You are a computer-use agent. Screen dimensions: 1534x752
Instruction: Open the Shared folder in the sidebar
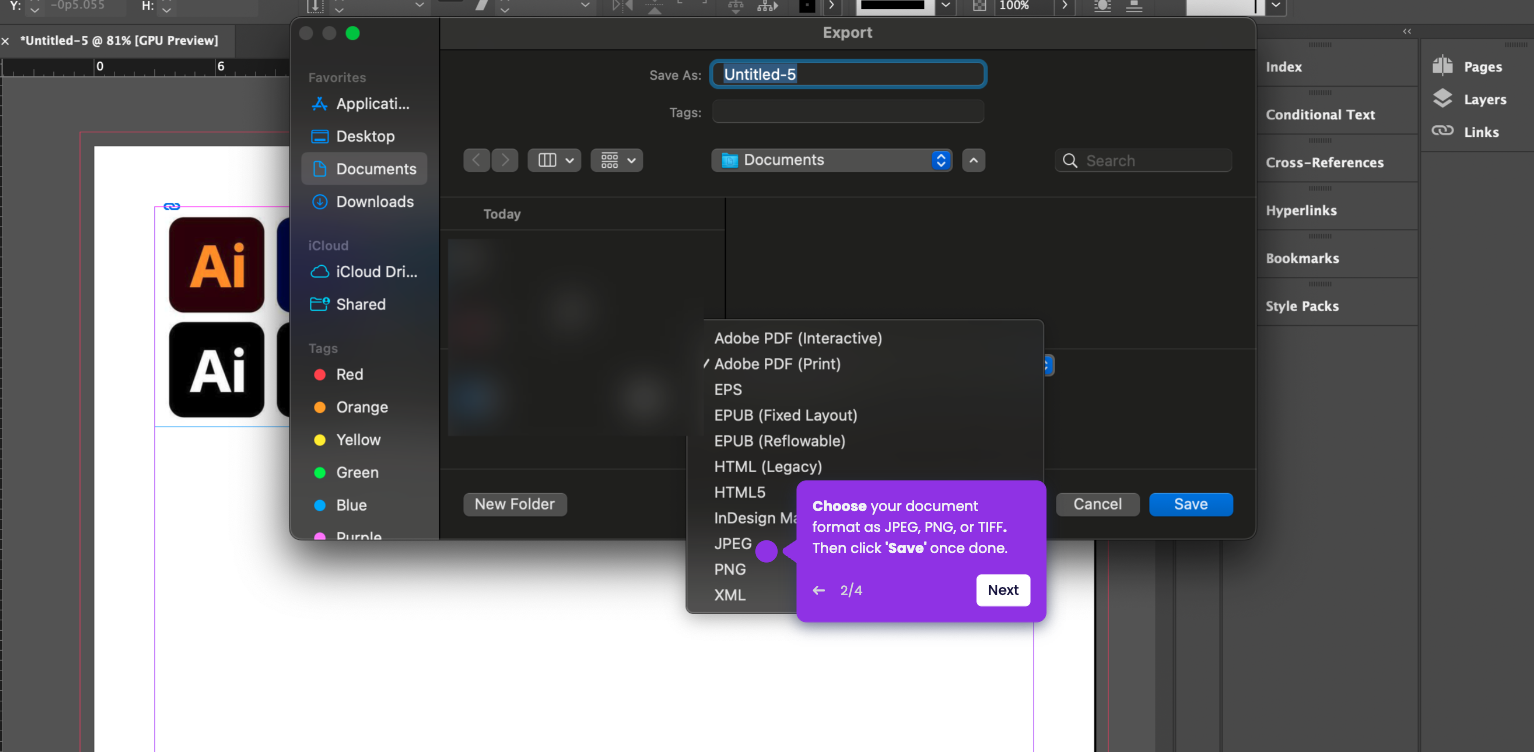364,304
